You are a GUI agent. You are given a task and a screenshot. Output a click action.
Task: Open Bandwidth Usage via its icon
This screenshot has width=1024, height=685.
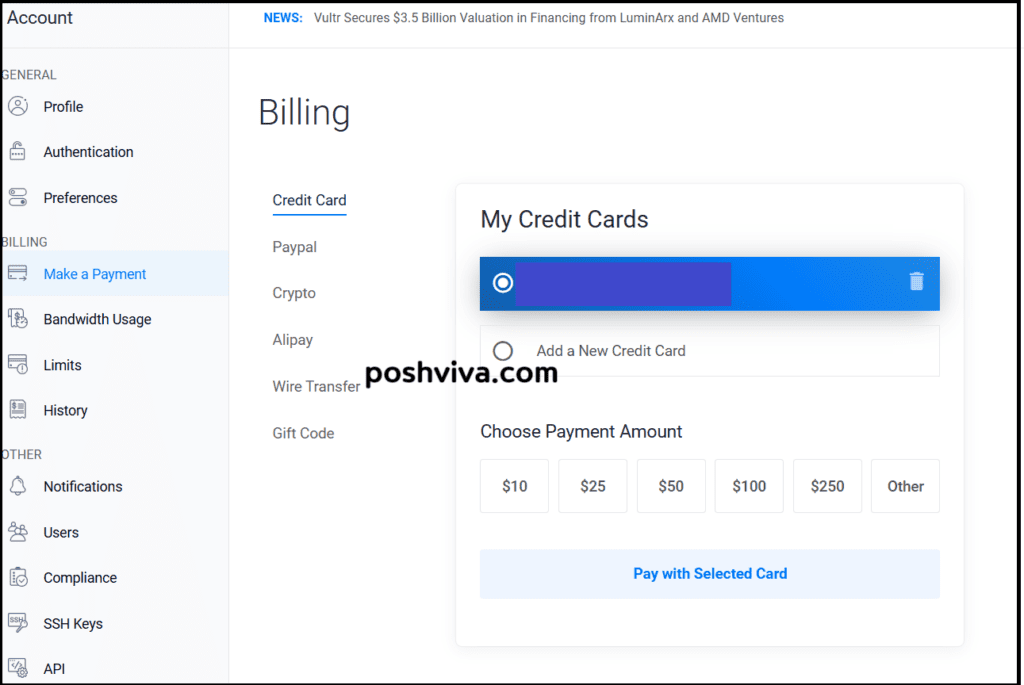pyautogui.click(x=18, y=319)
